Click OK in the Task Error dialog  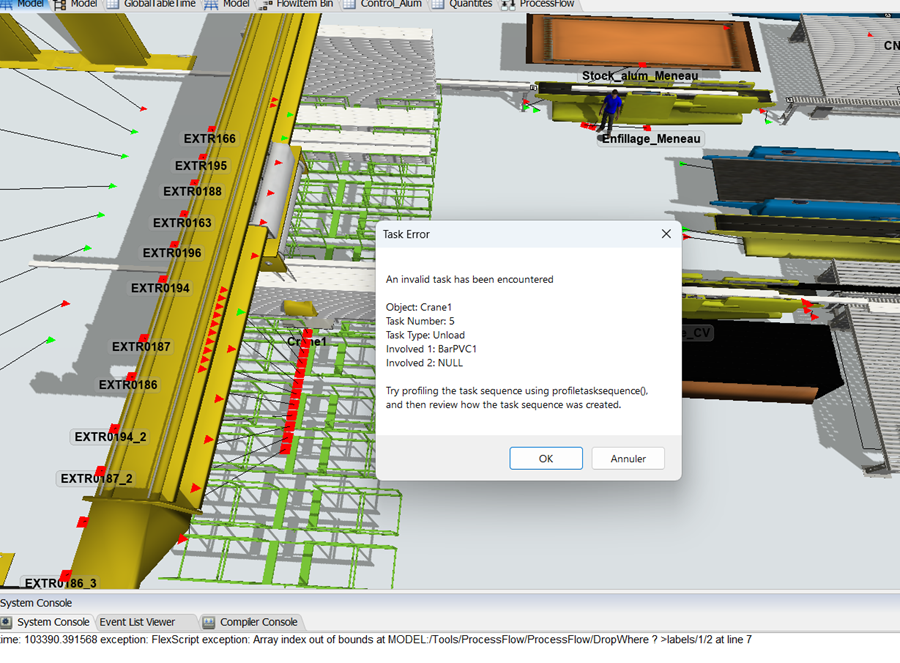pos(546,458)
